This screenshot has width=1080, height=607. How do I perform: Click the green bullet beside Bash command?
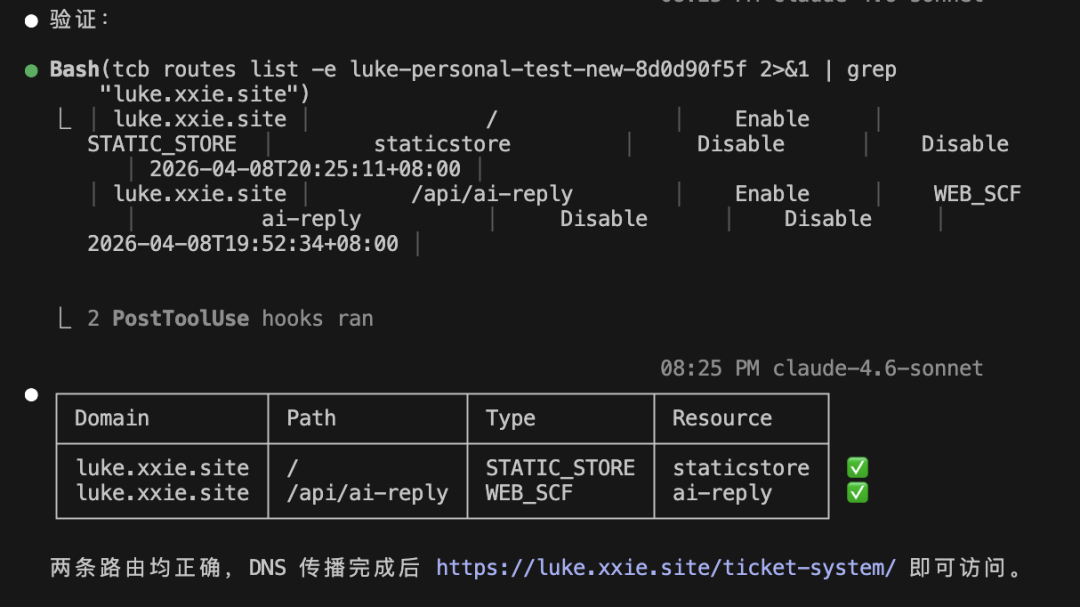point(31,70)
